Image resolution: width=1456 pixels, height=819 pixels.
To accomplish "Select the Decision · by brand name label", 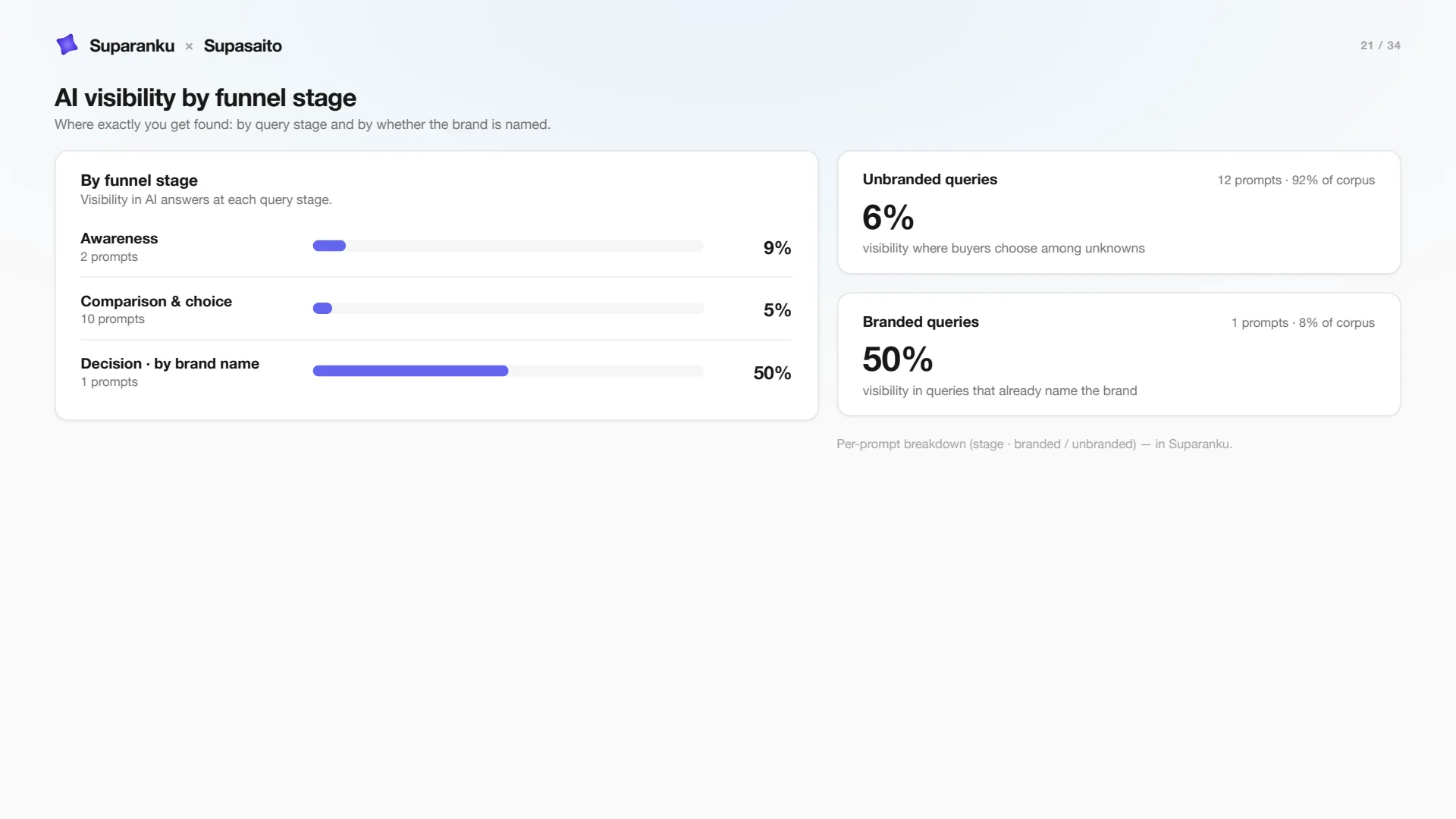I will click(170, 363).
